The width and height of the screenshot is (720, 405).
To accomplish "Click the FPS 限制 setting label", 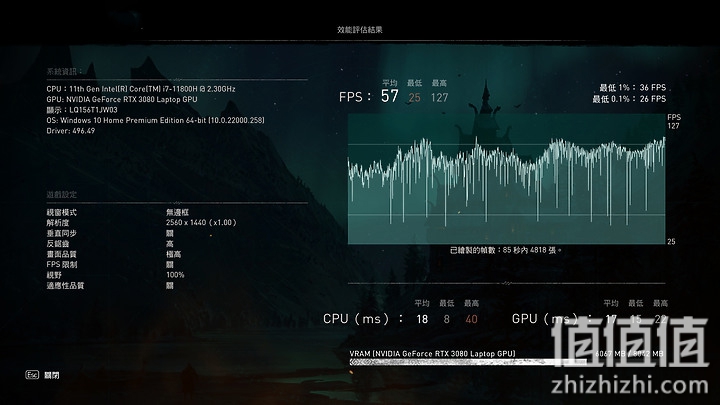I will (62, 264).
